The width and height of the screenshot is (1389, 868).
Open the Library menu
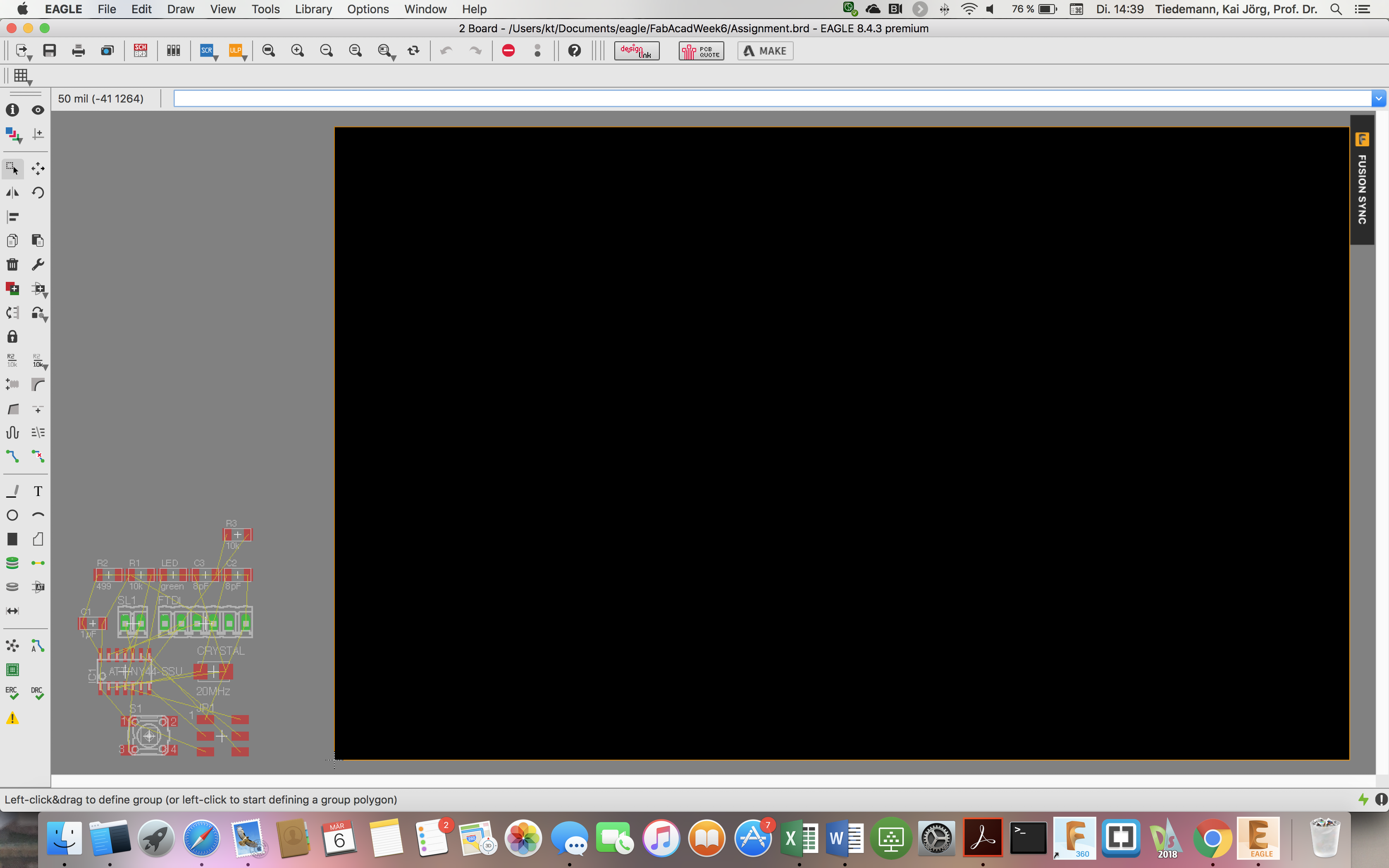click(313, 9)
